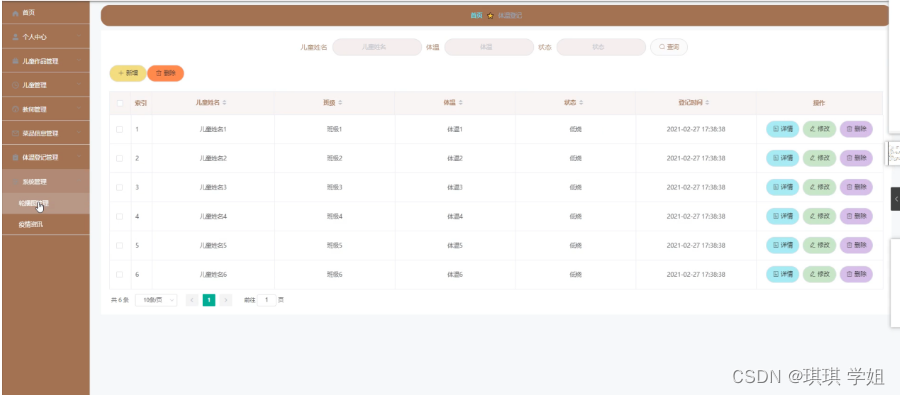The width and height of the screenshot is (900, 395).
Task: Click the 查询 search button
Action: 669,47
